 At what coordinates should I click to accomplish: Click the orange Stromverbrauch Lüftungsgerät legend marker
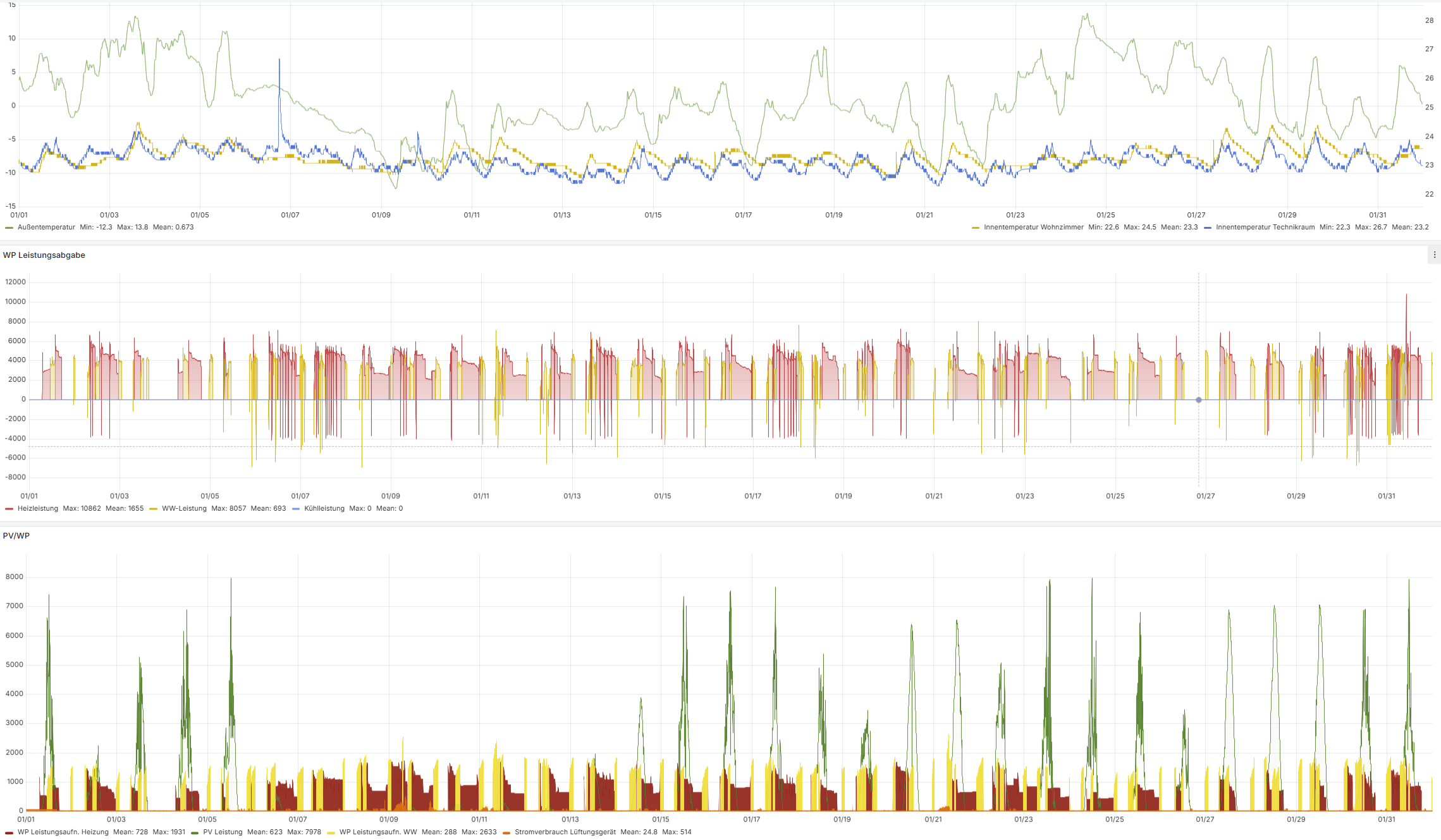coord(506,832)
